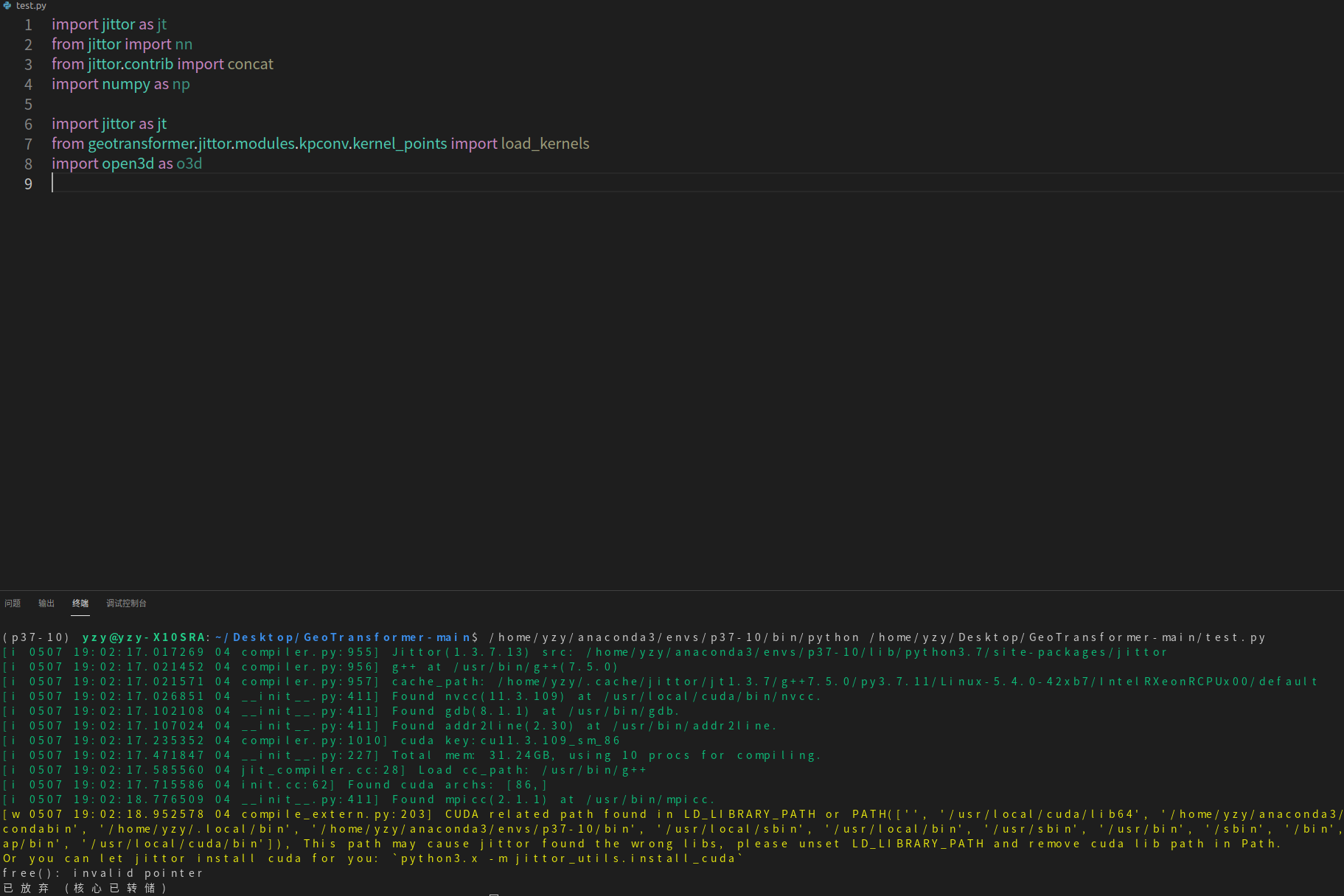Click line number 9 in the gutter
1344x896 pixels.
(28, 184)
